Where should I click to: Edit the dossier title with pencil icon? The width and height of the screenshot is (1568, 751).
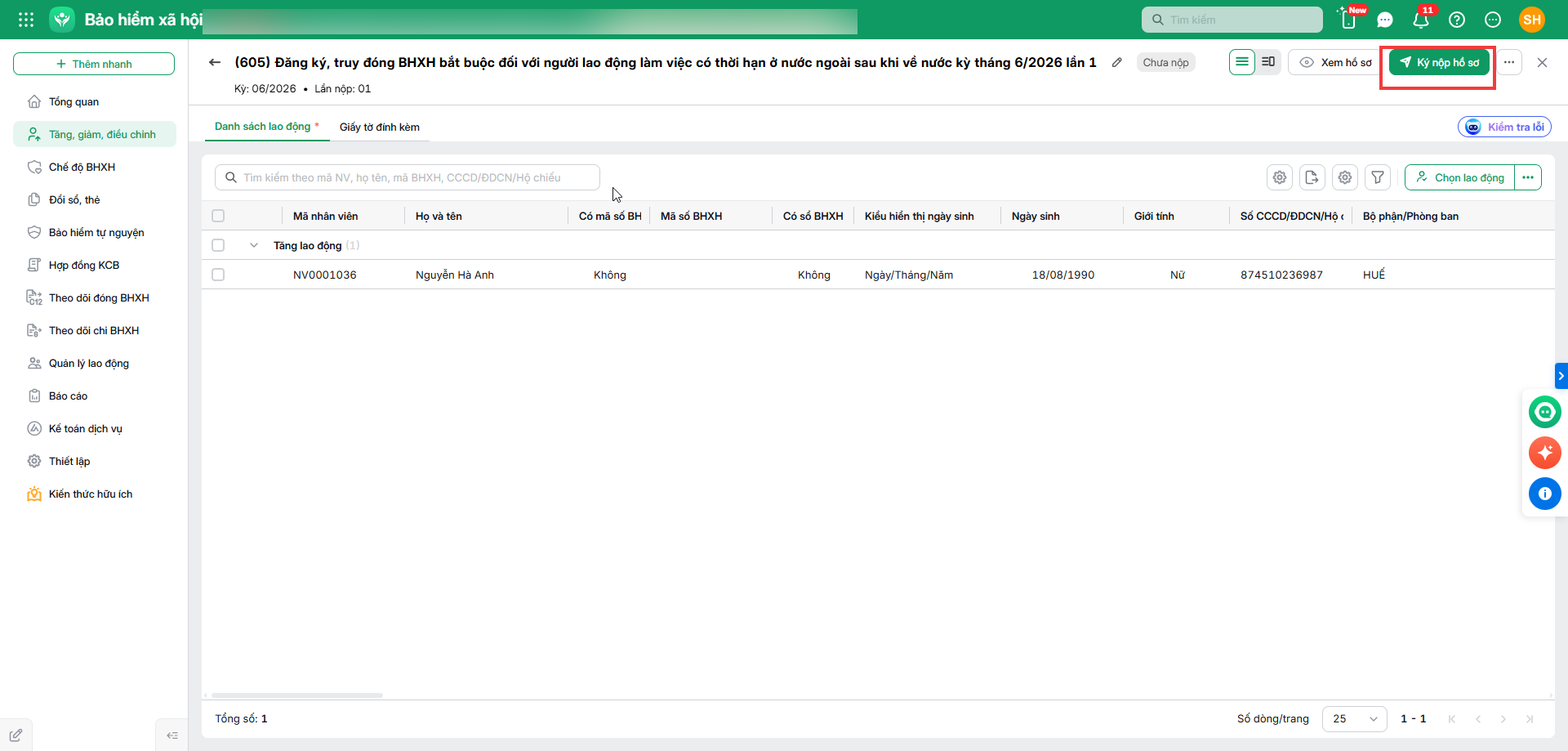[1117, 62]
